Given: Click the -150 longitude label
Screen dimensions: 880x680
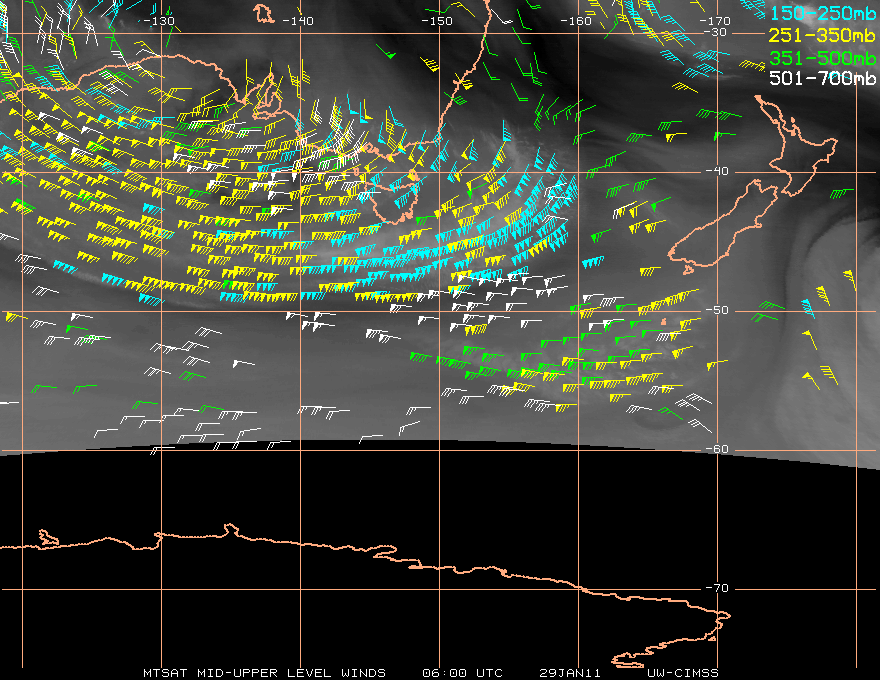Looking at the screenshot, I should click(437, 21).
